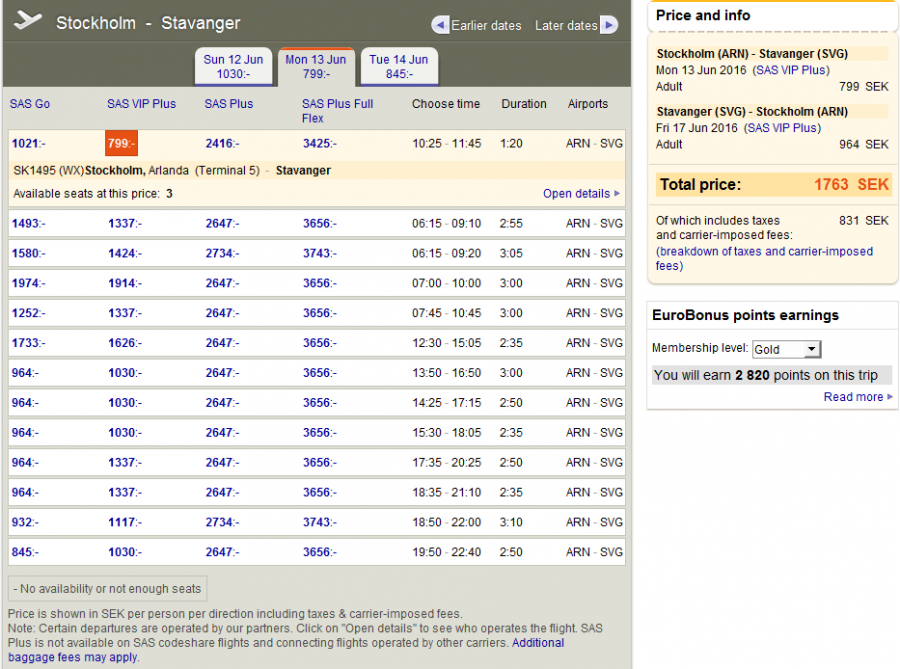900x669 pixels.
Task: Click SAS VIP Plus link under Mon 13 Jun
Action: click(x=790, y=71)
